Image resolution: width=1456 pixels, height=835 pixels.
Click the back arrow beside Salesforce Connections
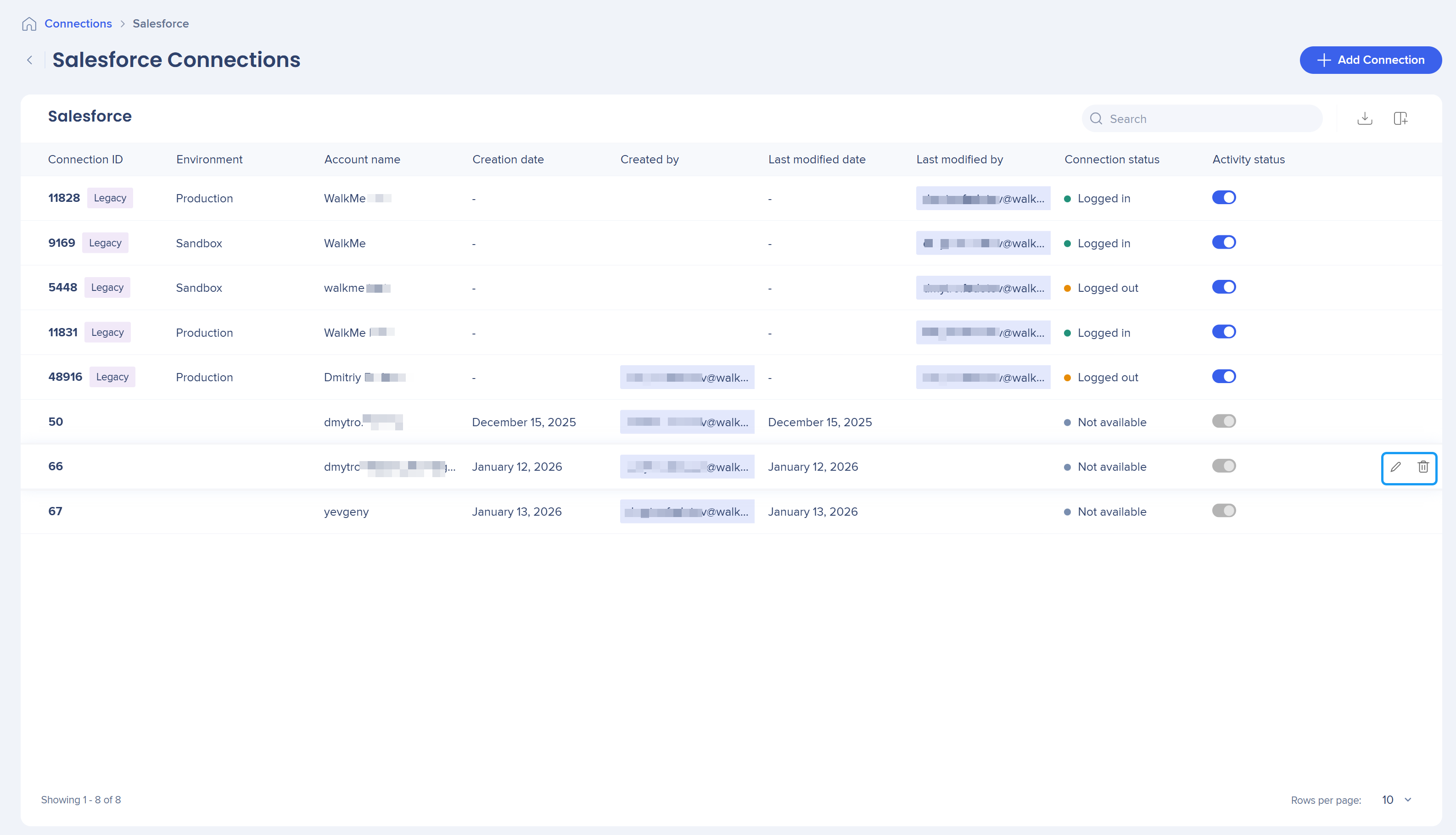[30, 60]
